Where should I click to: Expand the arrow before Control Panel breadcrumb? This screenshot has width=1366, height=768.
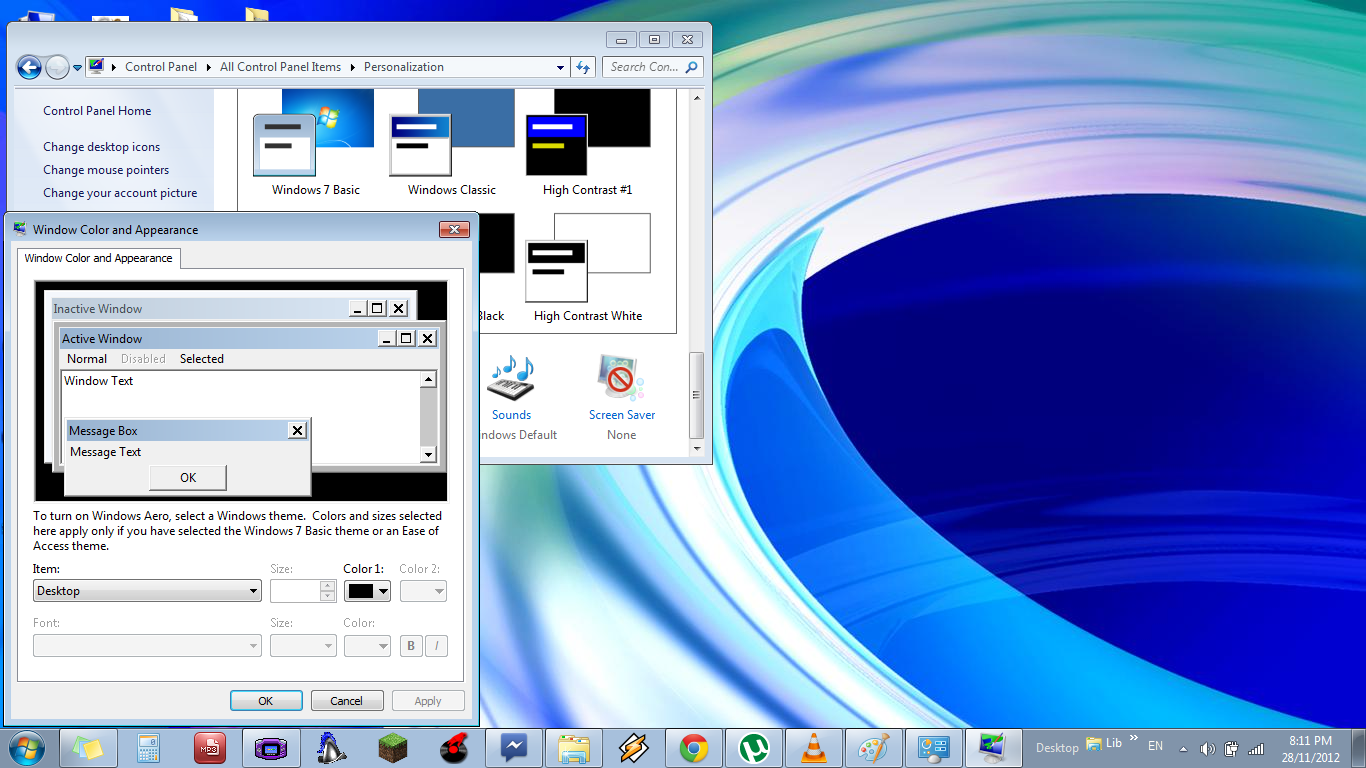tap(115, 67)
